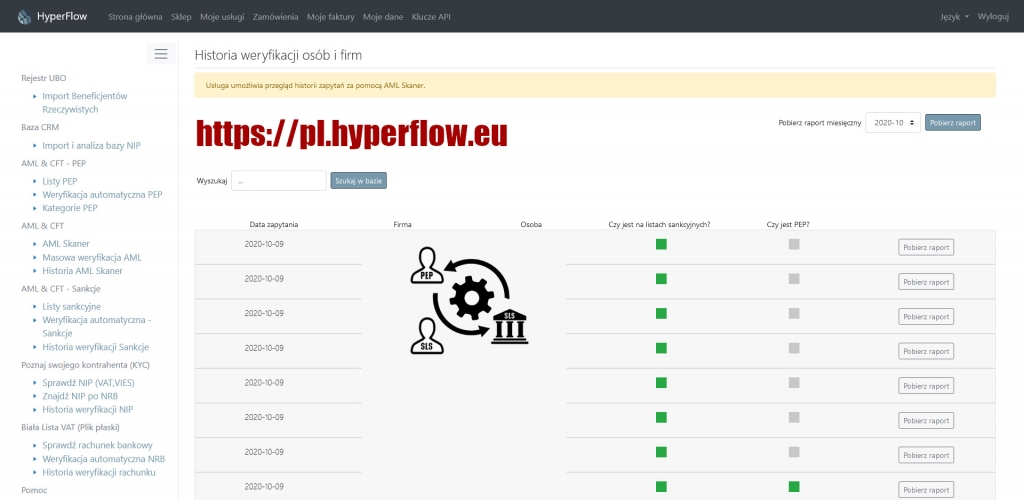Open Klucze API page

point(431,17)
